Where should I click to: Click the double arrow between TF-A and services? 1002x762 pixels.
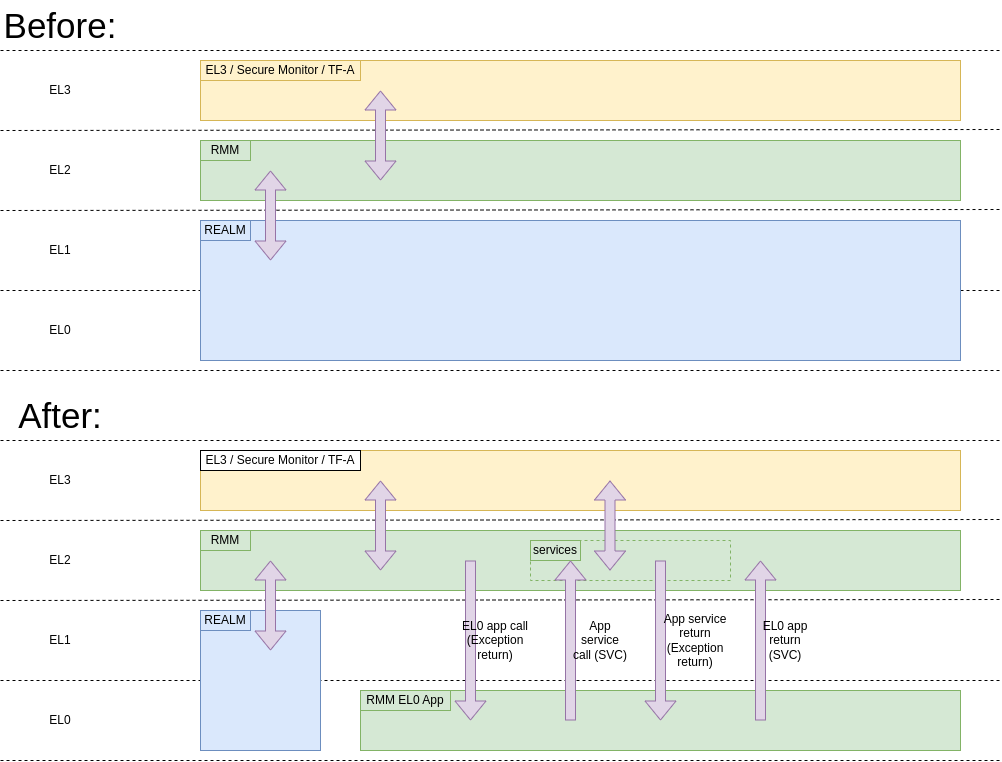610,525
